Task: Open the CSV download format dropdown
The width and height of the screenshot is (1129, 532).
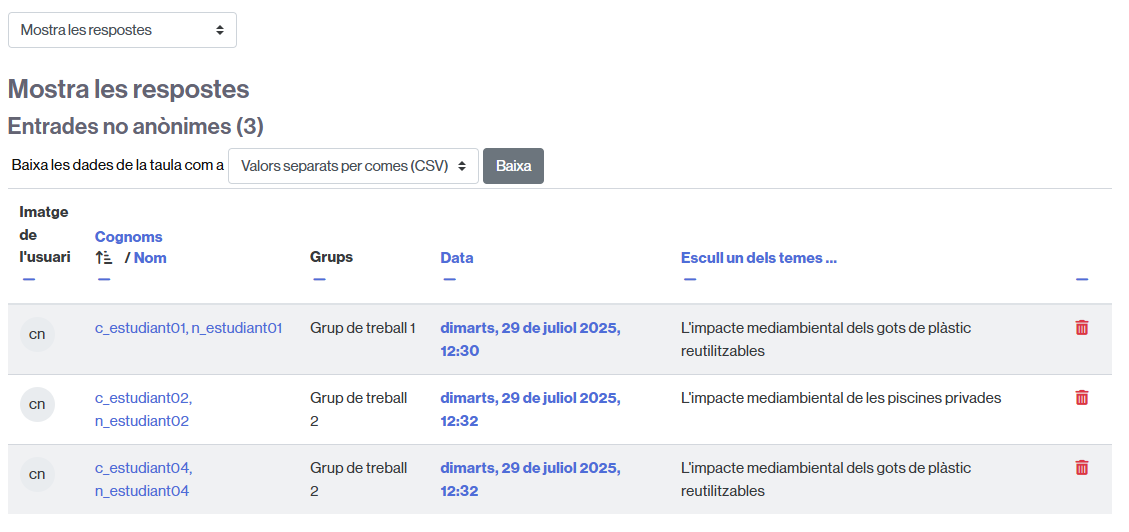Action: pyautogui.click(x=354, y=166)
